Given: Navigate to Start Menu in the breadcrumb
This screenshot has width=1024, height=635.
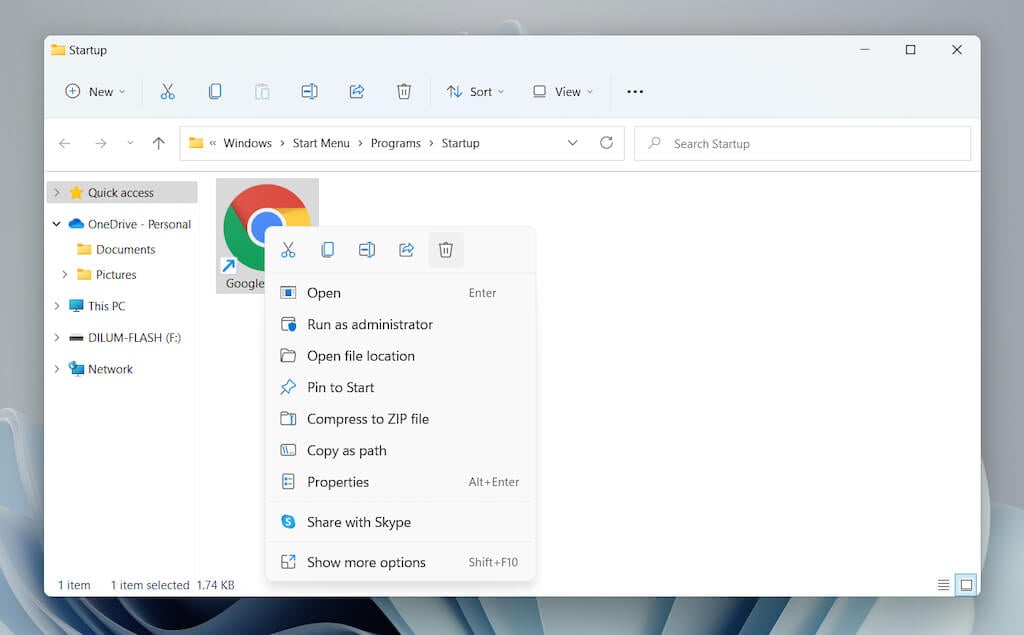Looking at the screenshot, I should click(321, 143).
